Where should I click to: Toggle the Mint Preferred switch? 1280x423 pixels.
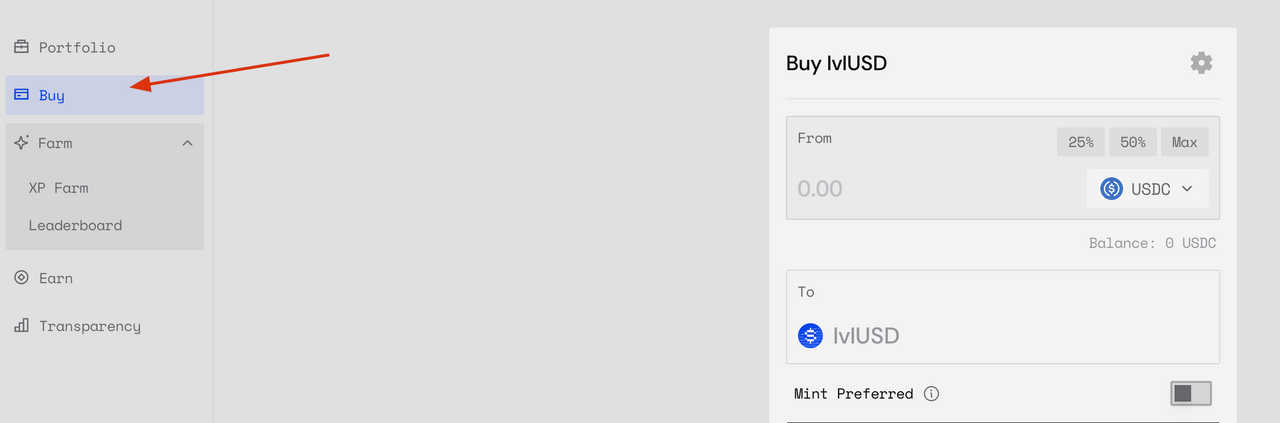[1190, 394]
